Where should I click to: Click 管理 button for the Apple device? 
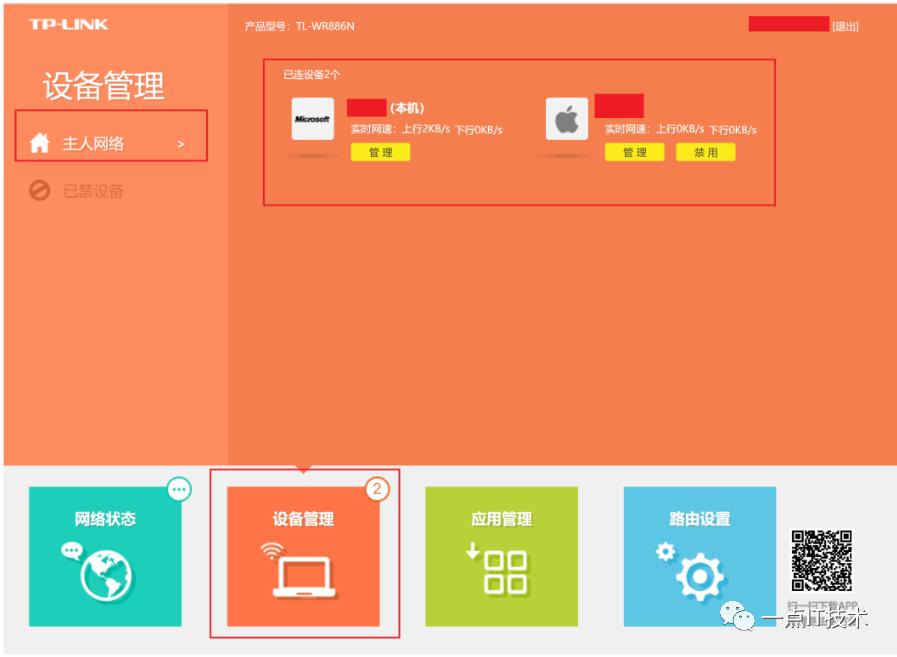(633, 152)
